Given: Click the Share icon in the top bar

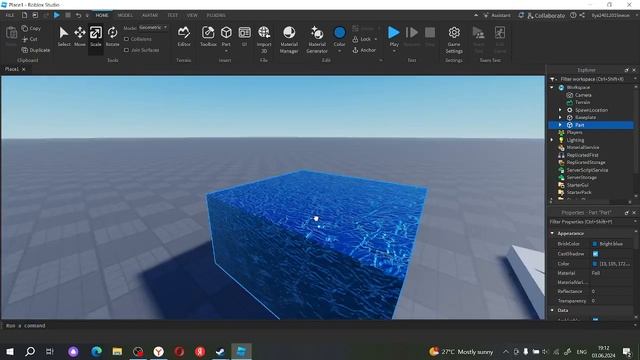Looking at the screenshot, I should point(582,15).
